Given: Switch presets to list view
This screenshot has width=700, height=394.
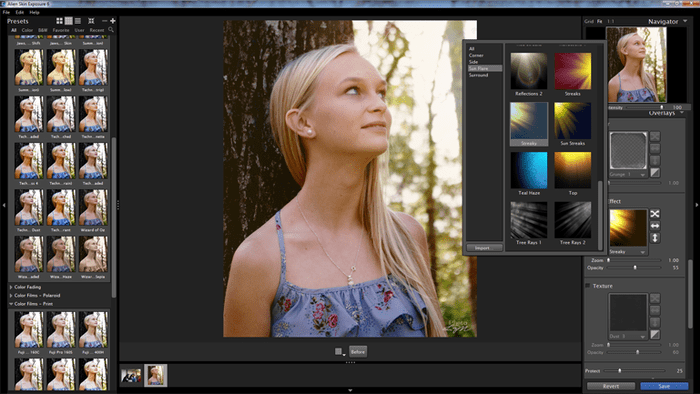Looking at the screenshot, I should pyautogui.click(x=78, y=21).
